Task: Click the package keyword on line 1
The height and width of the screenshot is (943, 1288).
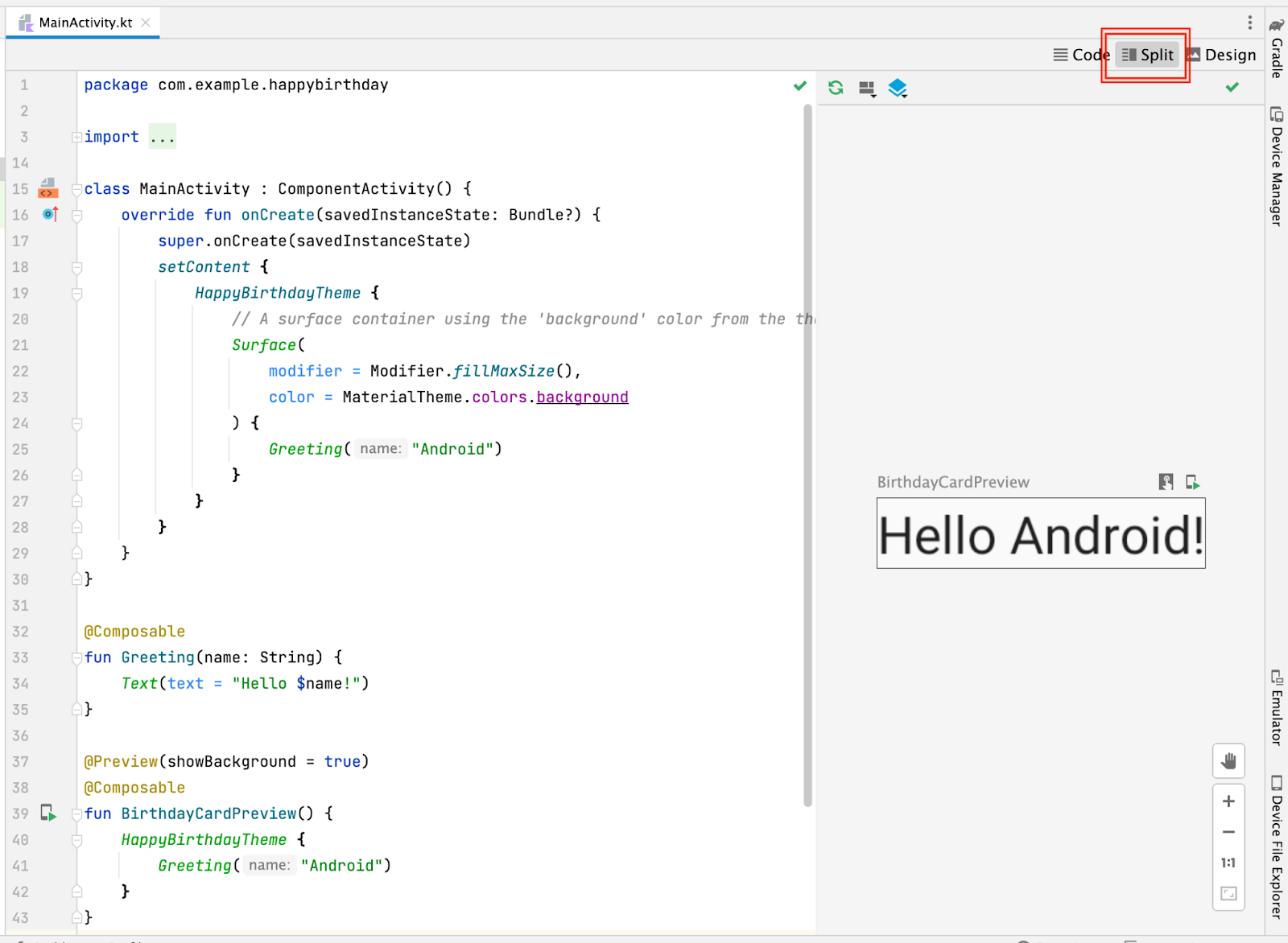Action: click(x=116, y=84)
